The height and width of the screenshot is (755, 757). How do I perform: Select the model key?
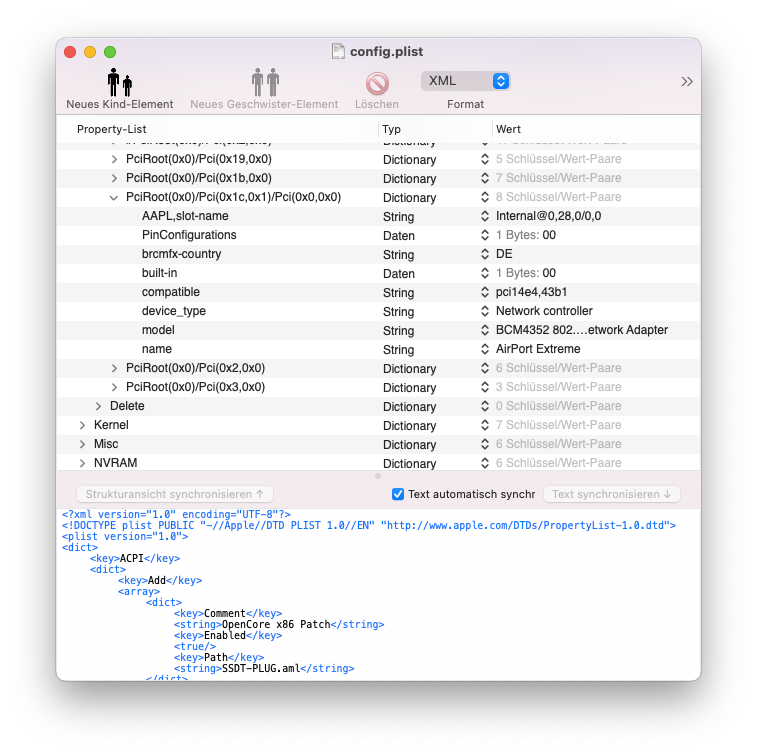[158, 330]
